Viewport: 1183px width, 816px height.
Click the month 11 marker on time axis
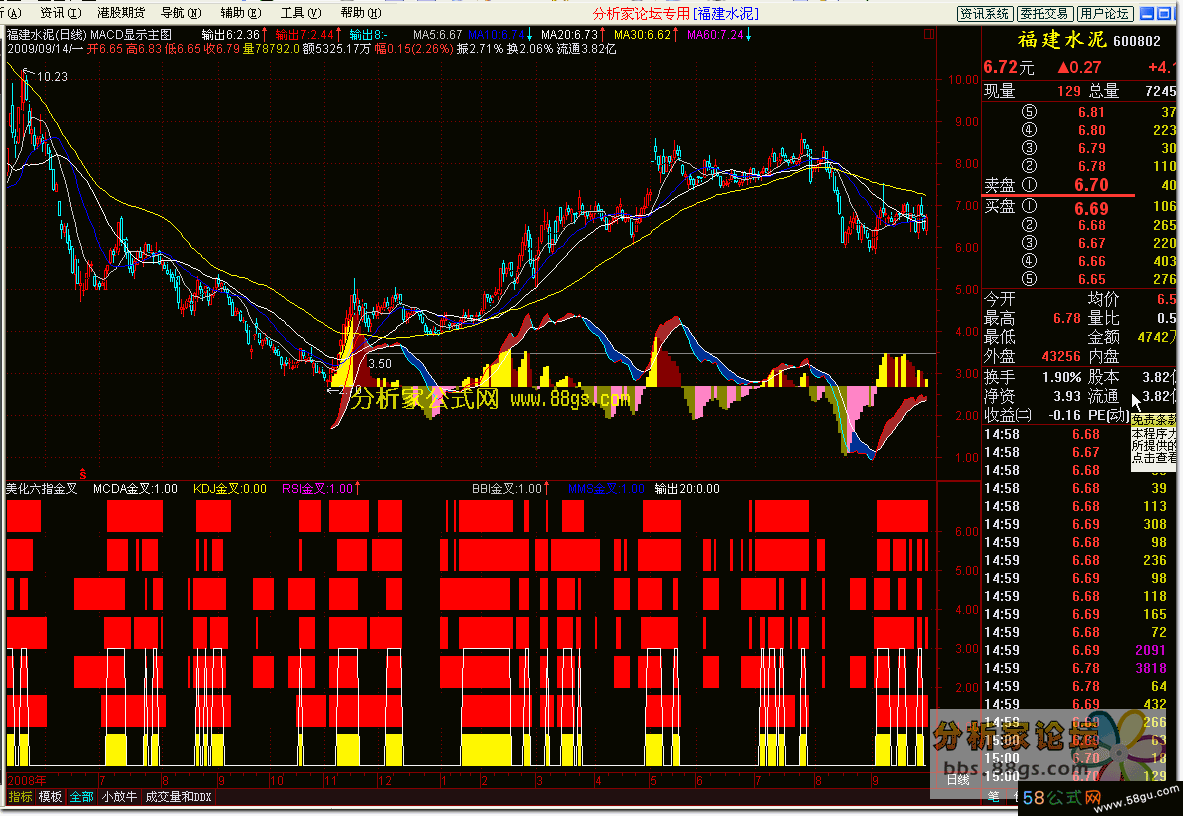[x=330, y=781]
